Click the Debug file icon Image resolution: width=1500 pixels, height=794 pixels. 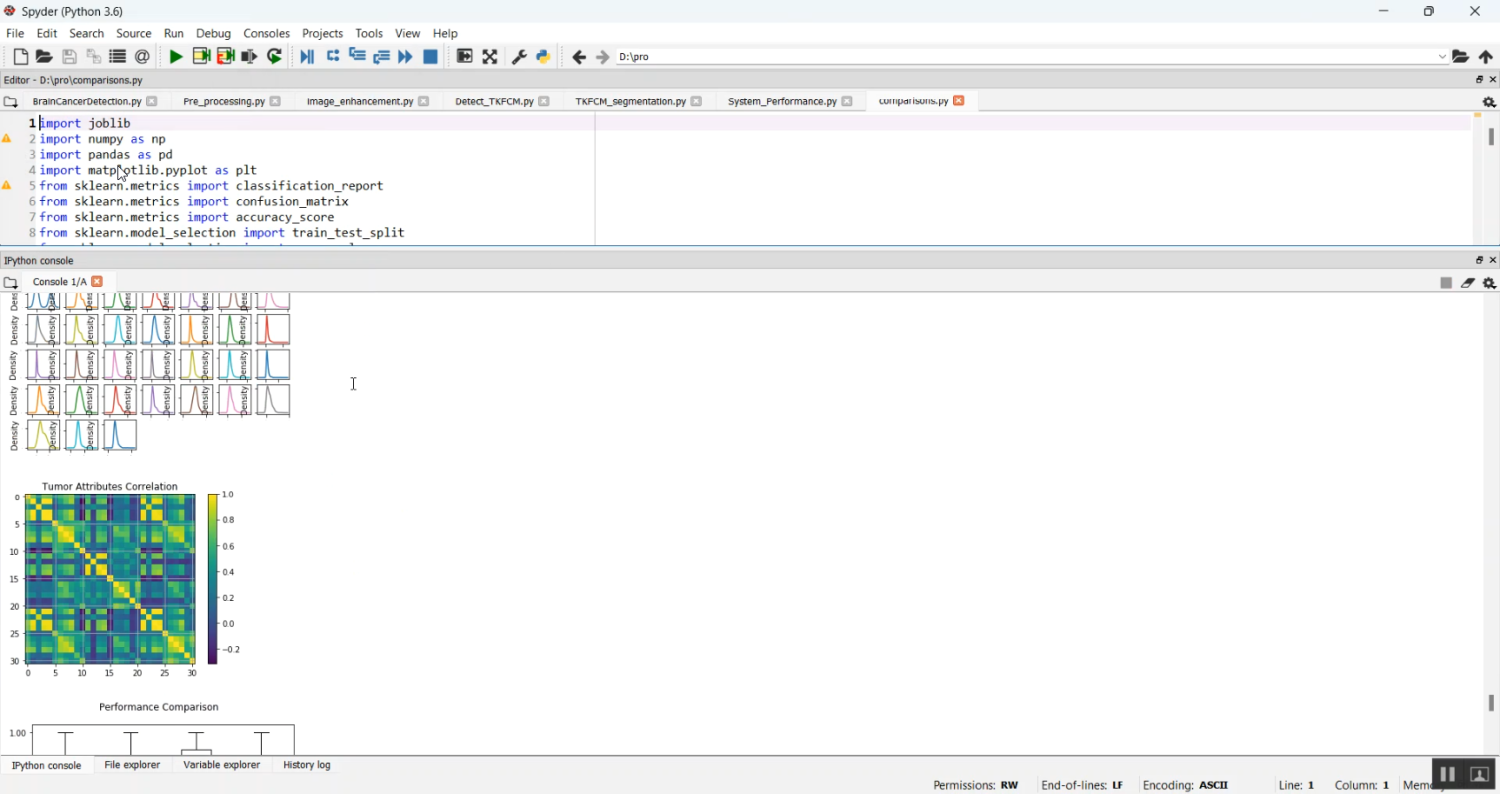[307, 57]
